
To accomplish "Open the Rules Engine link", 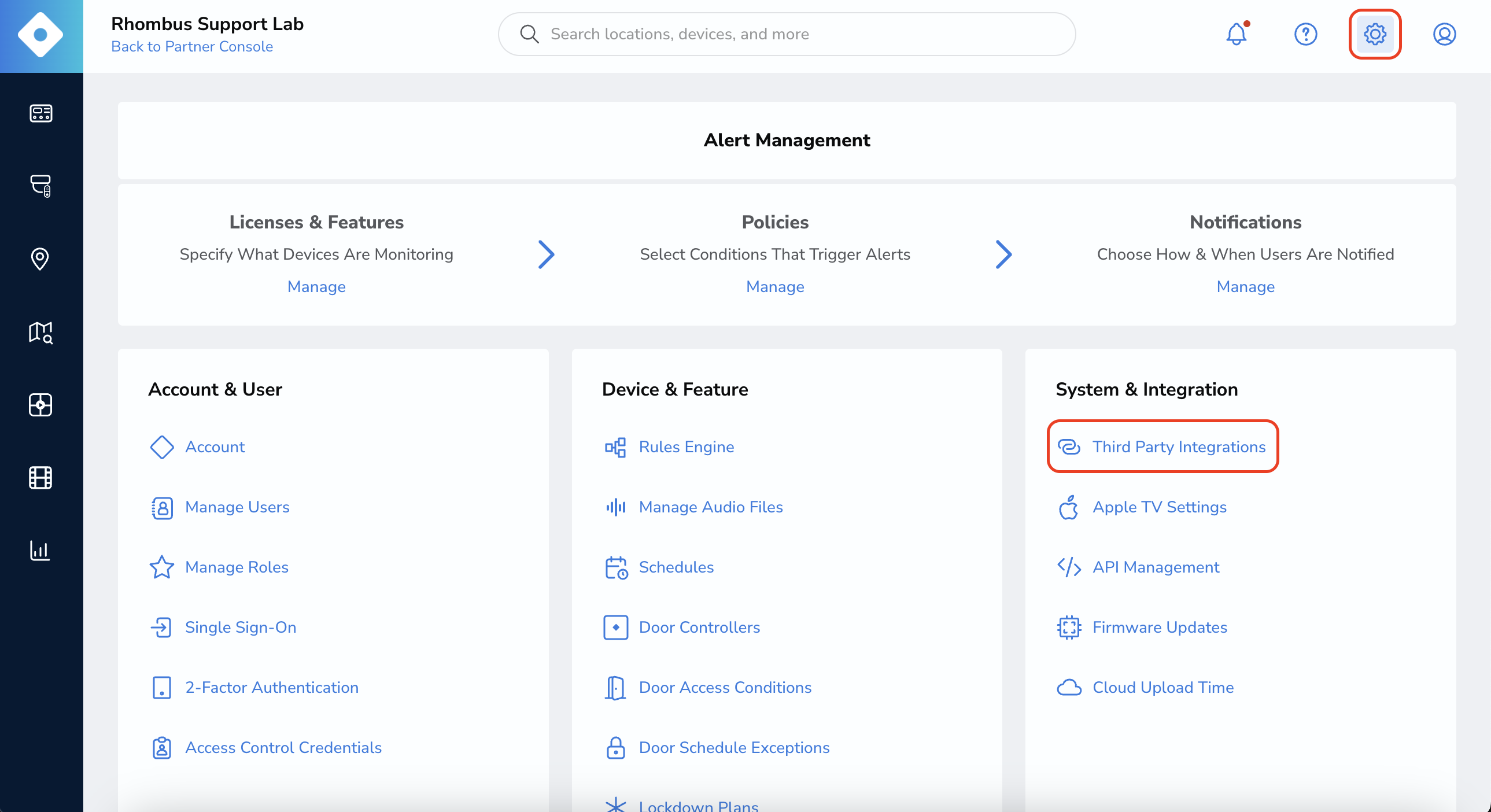I will 687,447.
